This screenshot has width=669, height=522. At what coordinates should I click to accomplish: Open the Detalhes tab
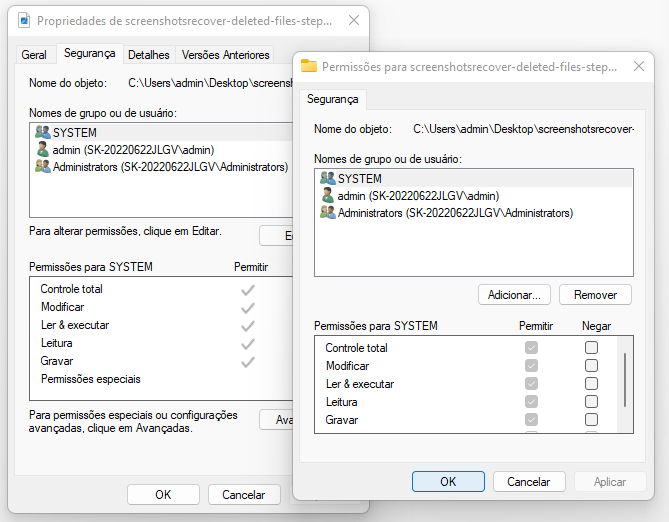[148, 55]
